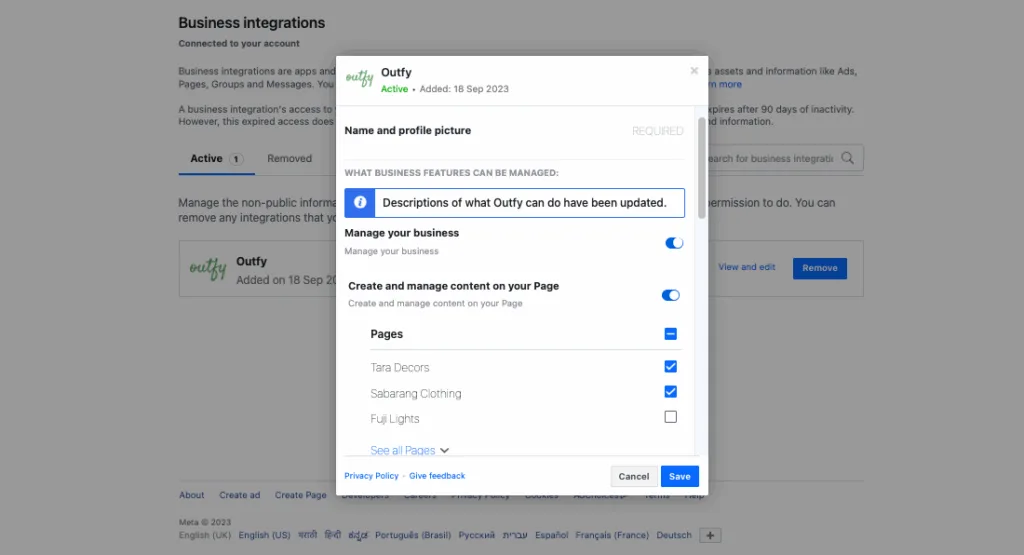Click the Give feedback link
Viewport: 1024px width, 555px height.
pos(437,476)
